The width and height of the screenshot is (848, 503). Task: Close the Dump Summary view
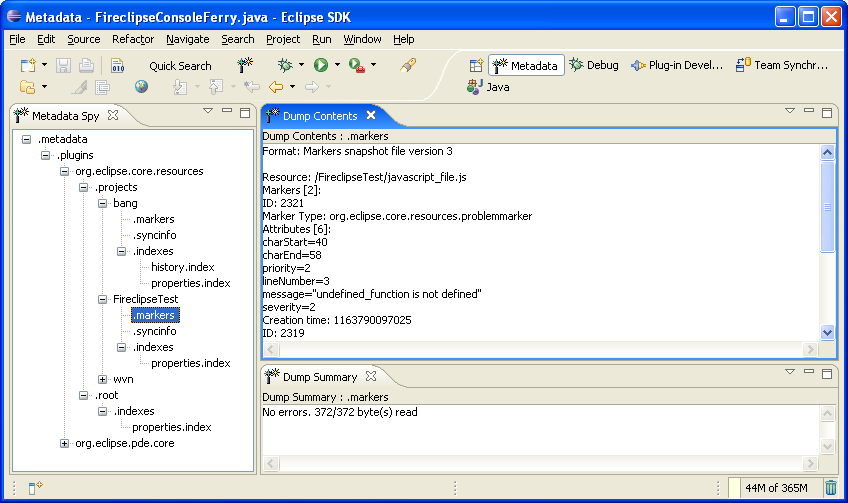370,376
